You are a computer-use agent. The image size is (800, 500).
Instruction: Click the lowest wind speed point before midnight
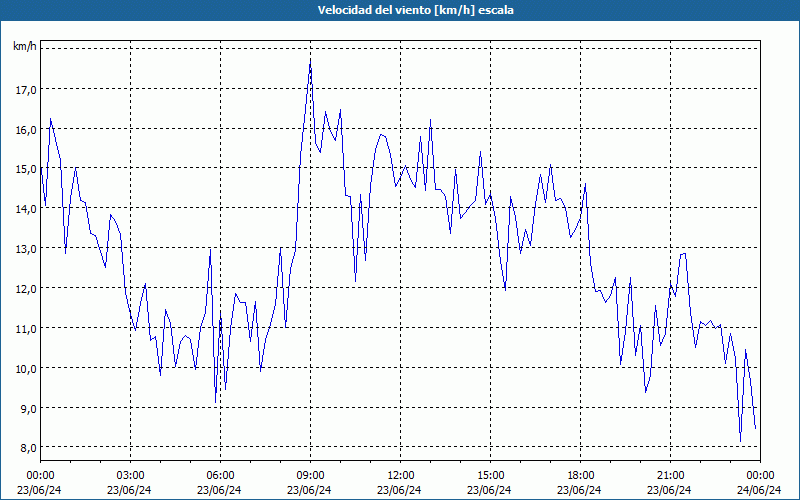740,441
